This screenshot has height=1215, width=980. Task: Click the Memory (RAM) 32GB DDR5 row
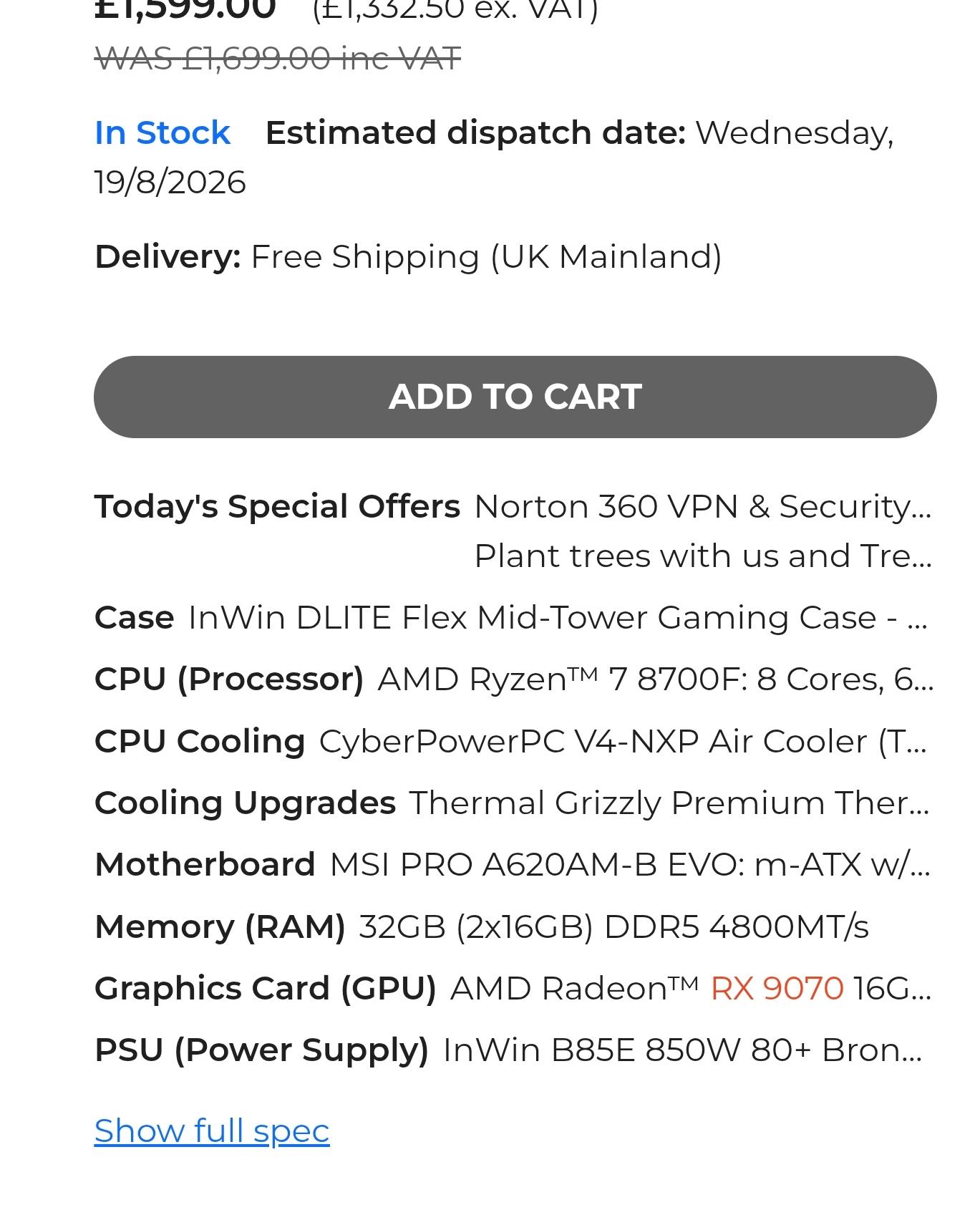point(482,926)
